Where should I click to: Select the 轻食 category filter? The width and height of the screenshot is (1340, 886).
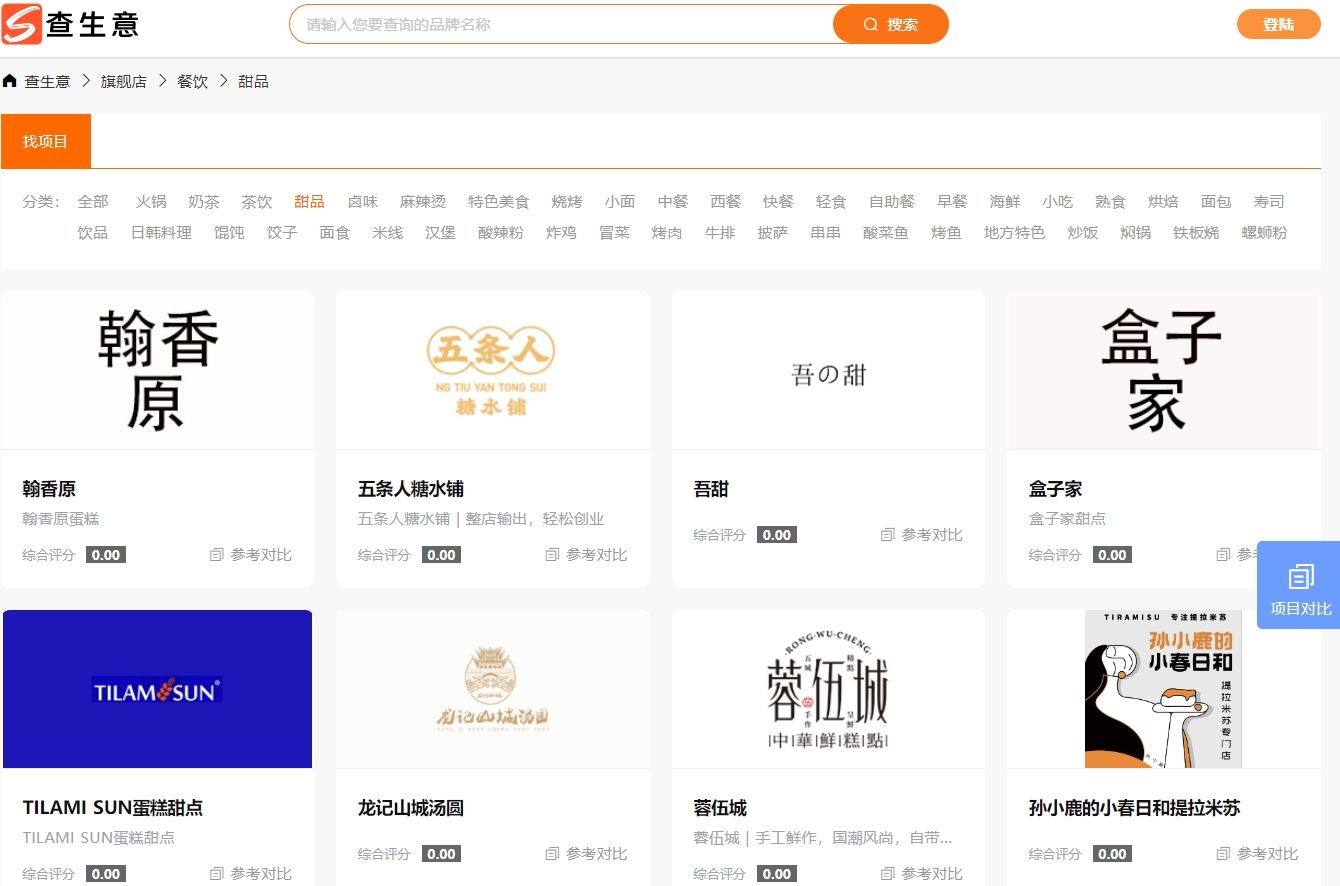tap(831, 202)
